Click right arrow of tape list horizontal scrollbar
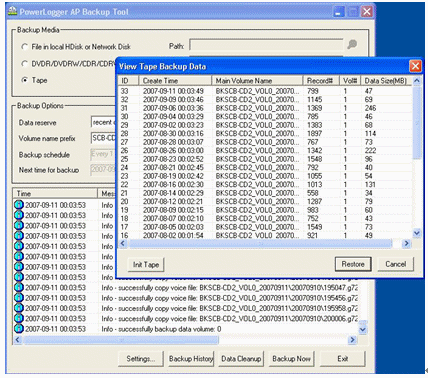The width and height of the screenshot is (428, 378). point(406,244)
